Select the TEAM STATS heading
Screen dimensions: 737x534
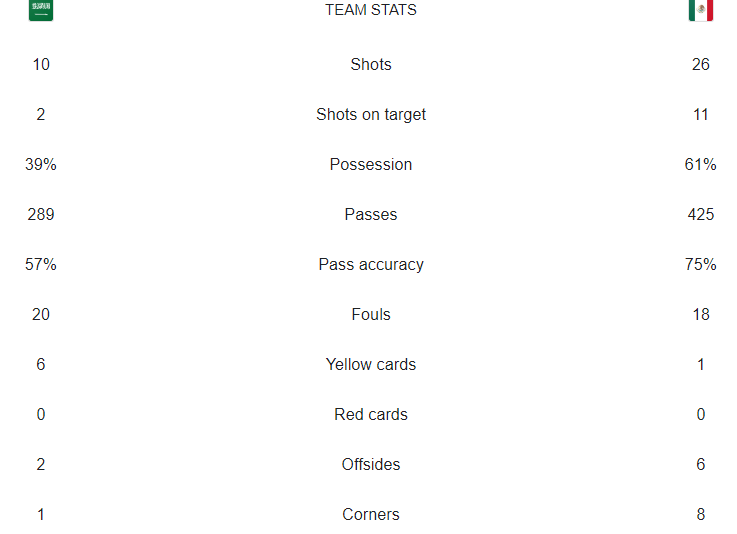(x=371, y=10)
